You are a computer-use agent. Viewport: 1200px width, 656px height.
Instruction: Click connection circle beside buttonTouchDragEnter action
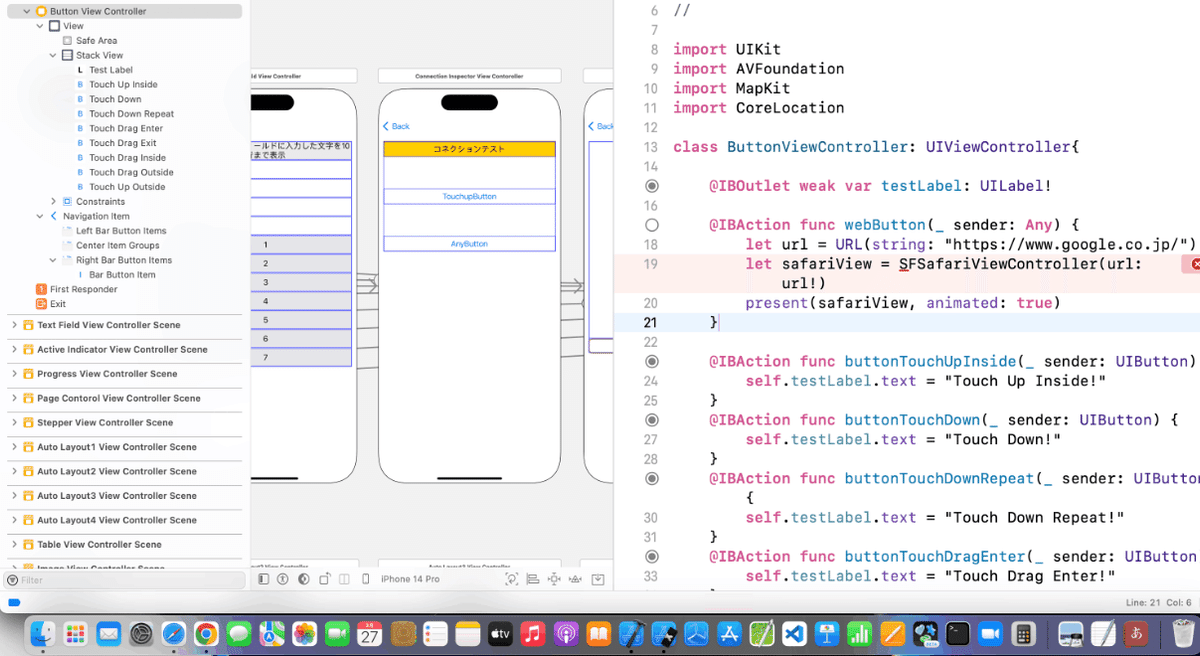[x=652, y=556]
